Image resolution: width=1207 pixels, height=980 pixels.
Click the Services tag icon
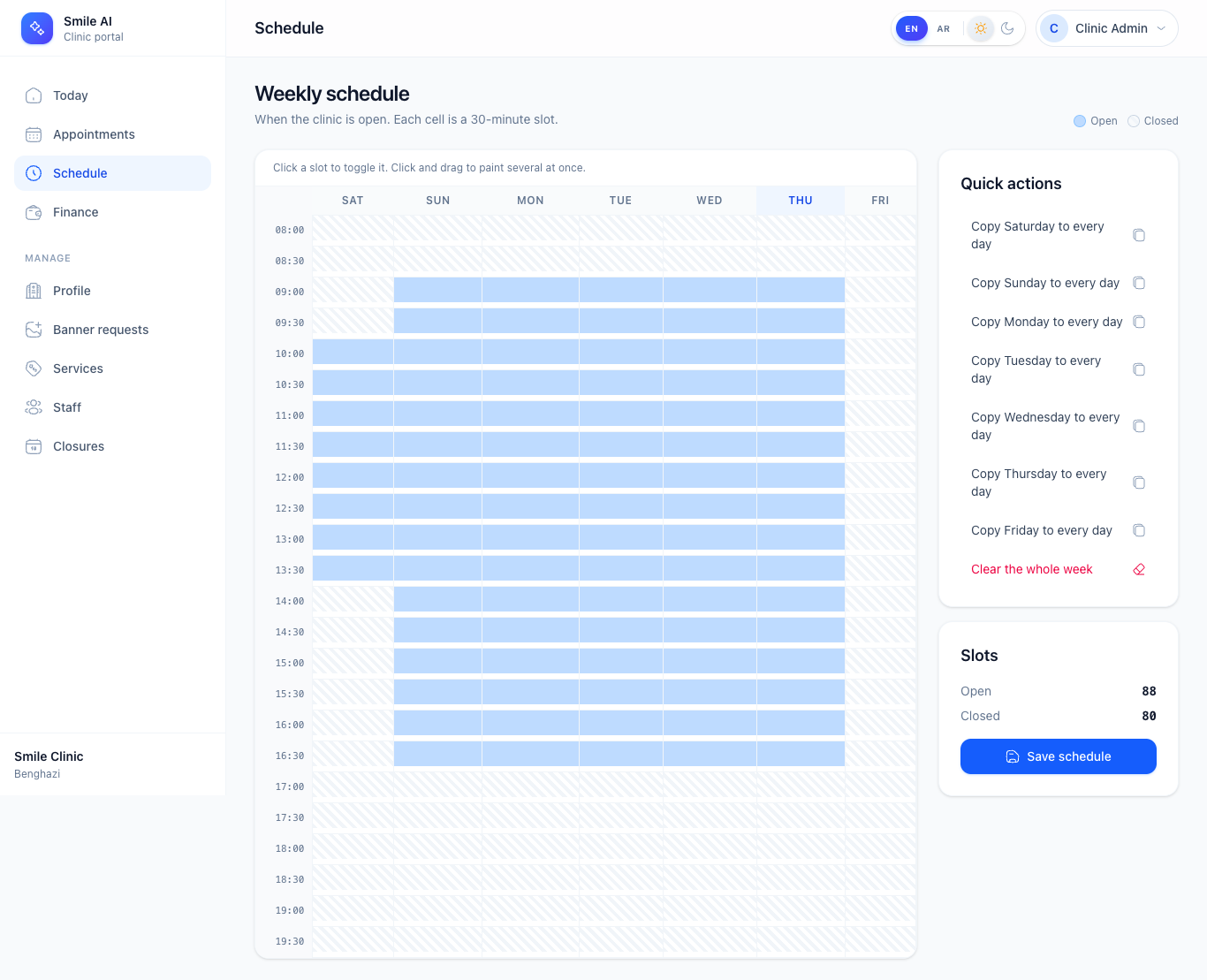34,368
